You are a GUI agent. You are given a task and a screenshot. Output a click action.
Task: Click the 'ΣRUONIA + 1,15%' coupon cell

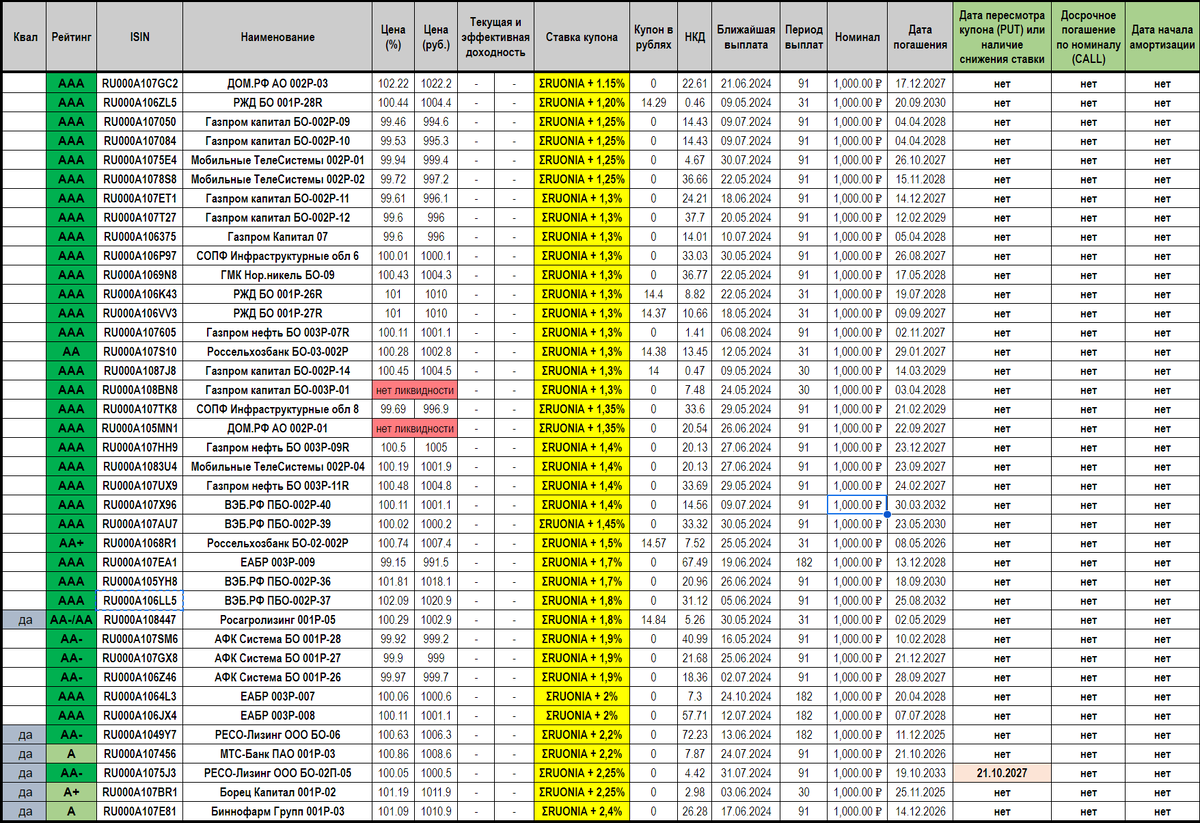(581, 83)
